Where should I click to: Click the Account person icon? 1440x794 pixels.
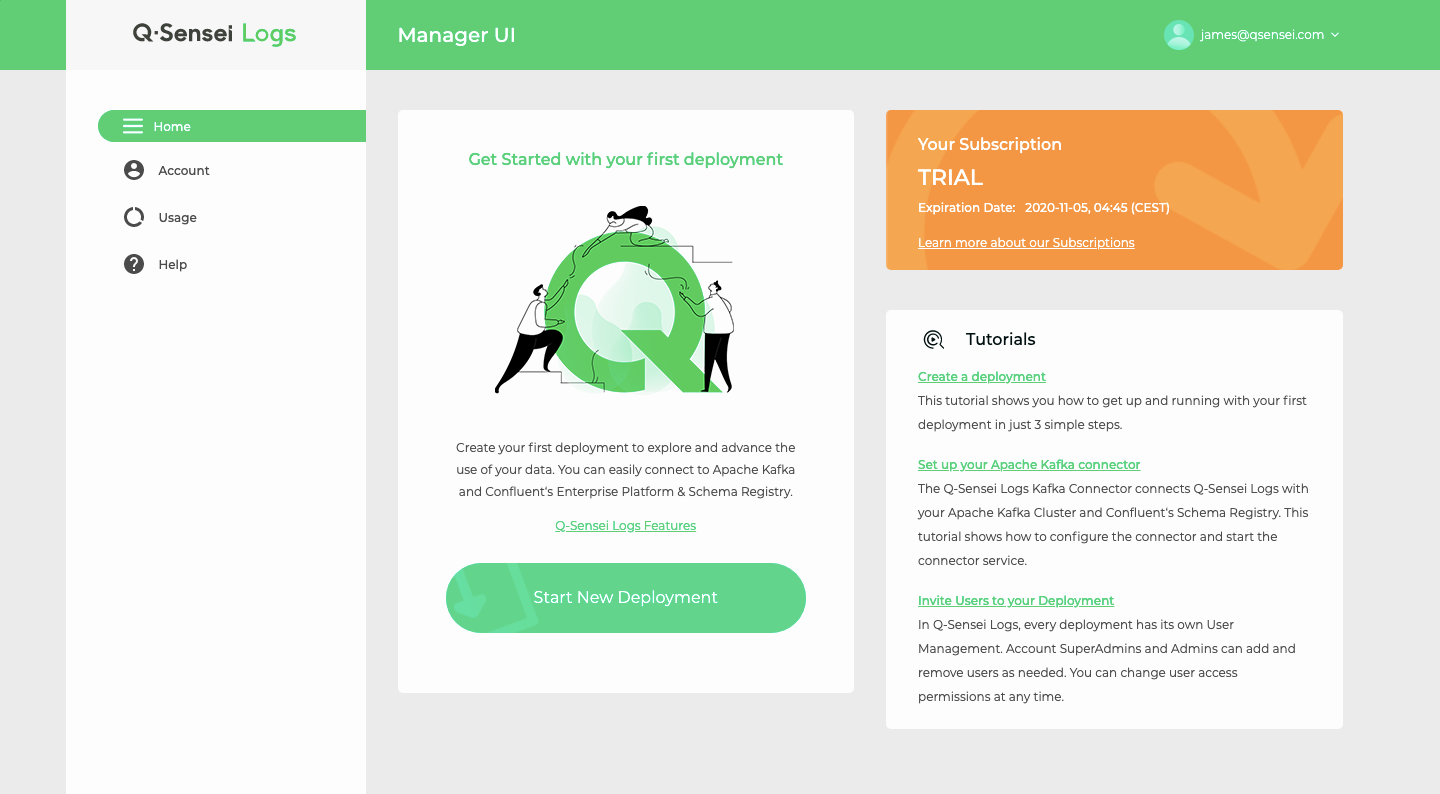point(134,170)
